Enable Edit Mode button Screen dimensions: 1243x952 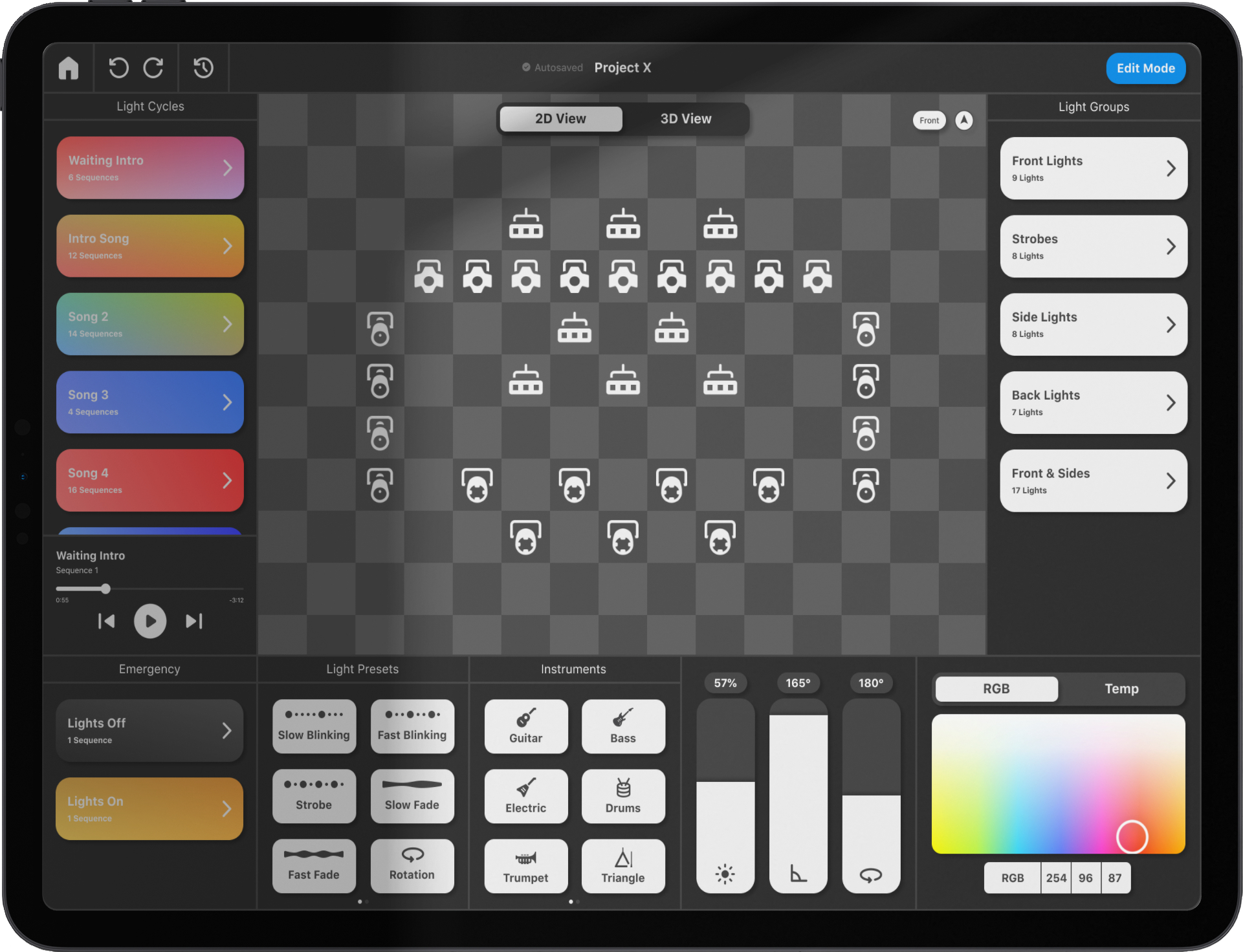click(1149, 68)
